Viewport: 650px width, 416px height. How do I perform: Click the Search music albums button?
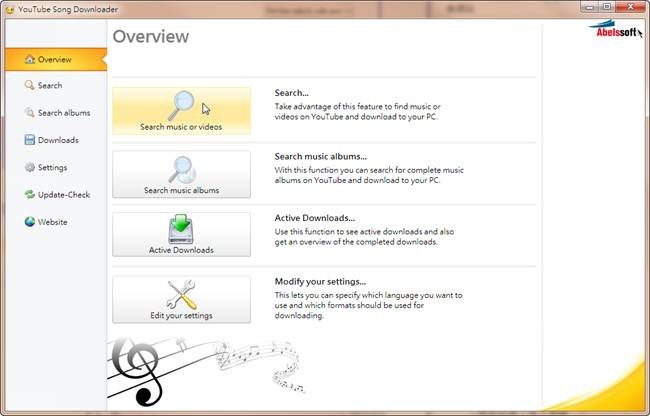(x=181, y=174)
